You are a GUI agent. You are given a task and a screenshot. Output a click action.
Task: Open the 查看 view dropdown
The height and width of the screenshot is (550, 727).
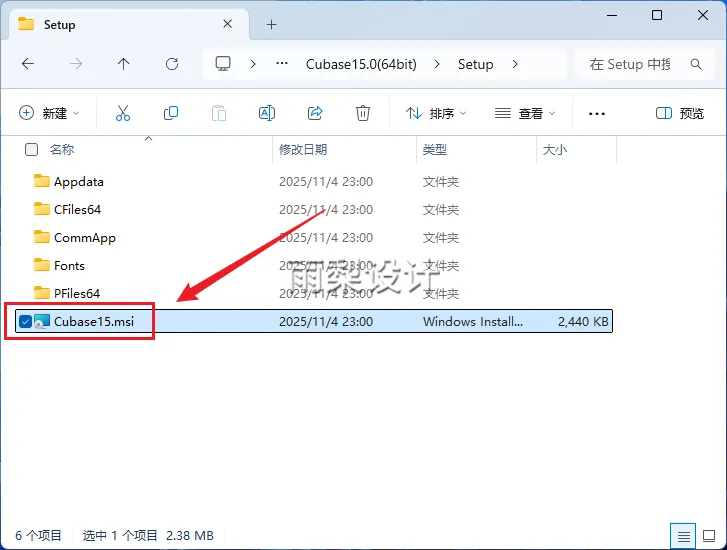[525, 113]
